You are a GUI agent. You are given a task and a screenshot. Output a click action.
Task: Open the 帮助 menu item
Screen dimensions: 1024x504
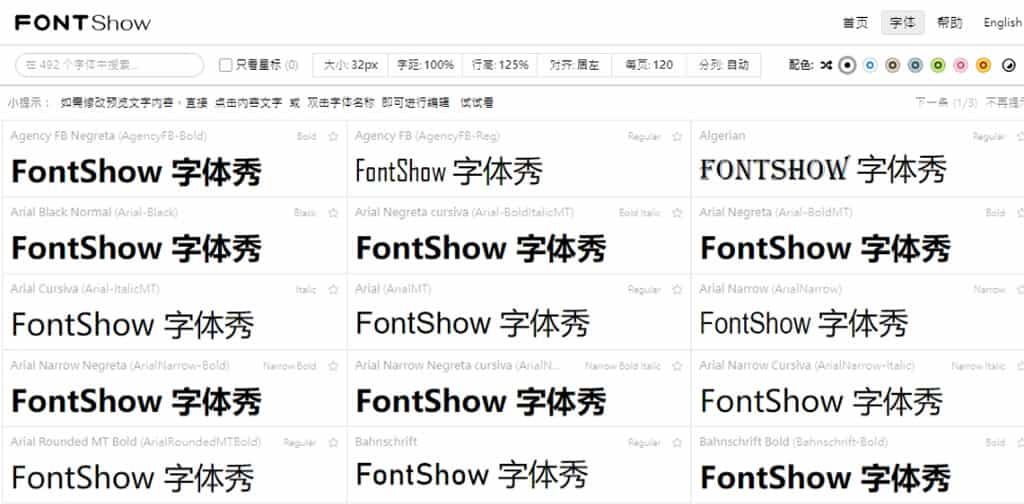[950, 23]
